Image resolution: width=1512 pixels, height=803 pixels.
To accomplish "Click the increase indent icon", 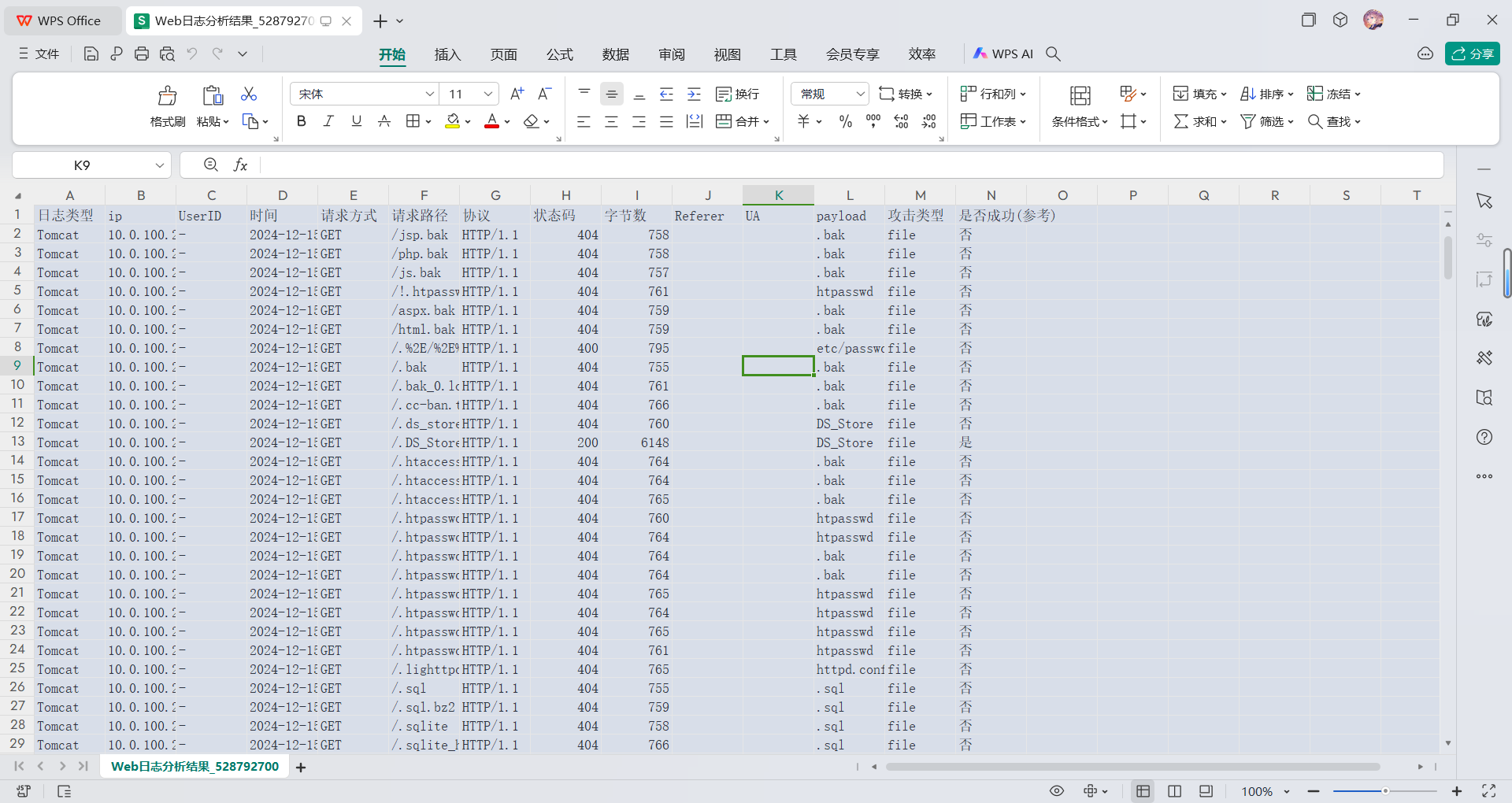I will tap(694, 94).
